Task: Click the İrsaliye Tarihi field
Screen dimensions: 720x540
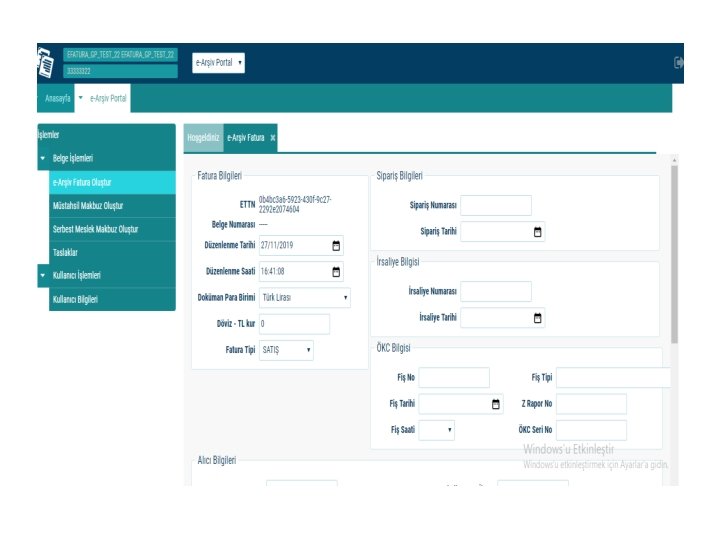Action: pos(503,318)
